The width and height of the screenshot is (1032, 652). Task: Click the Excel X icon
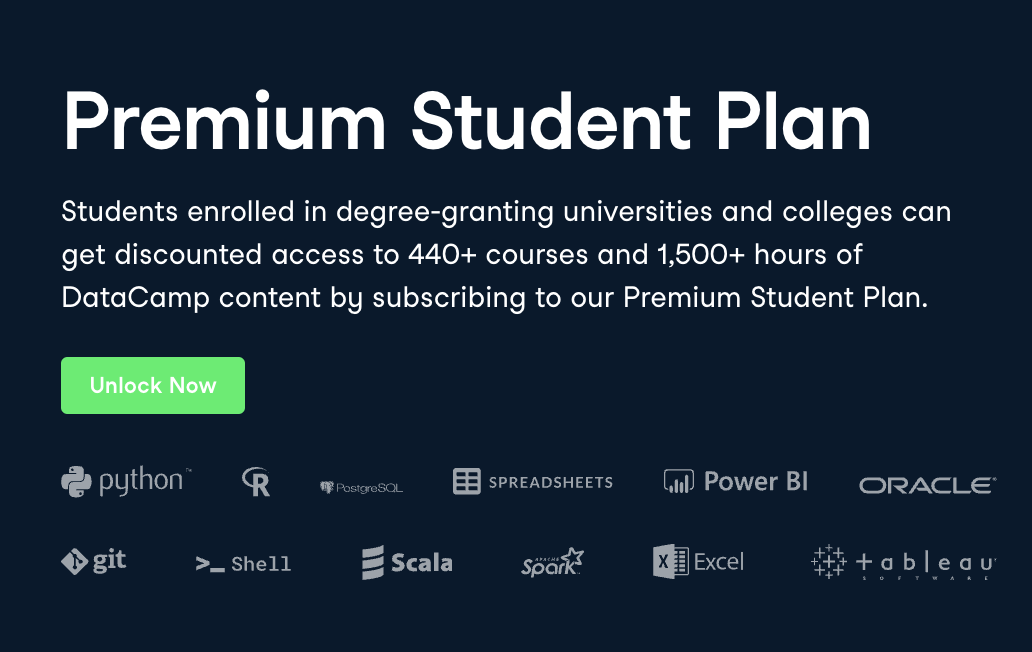point(667,561)
